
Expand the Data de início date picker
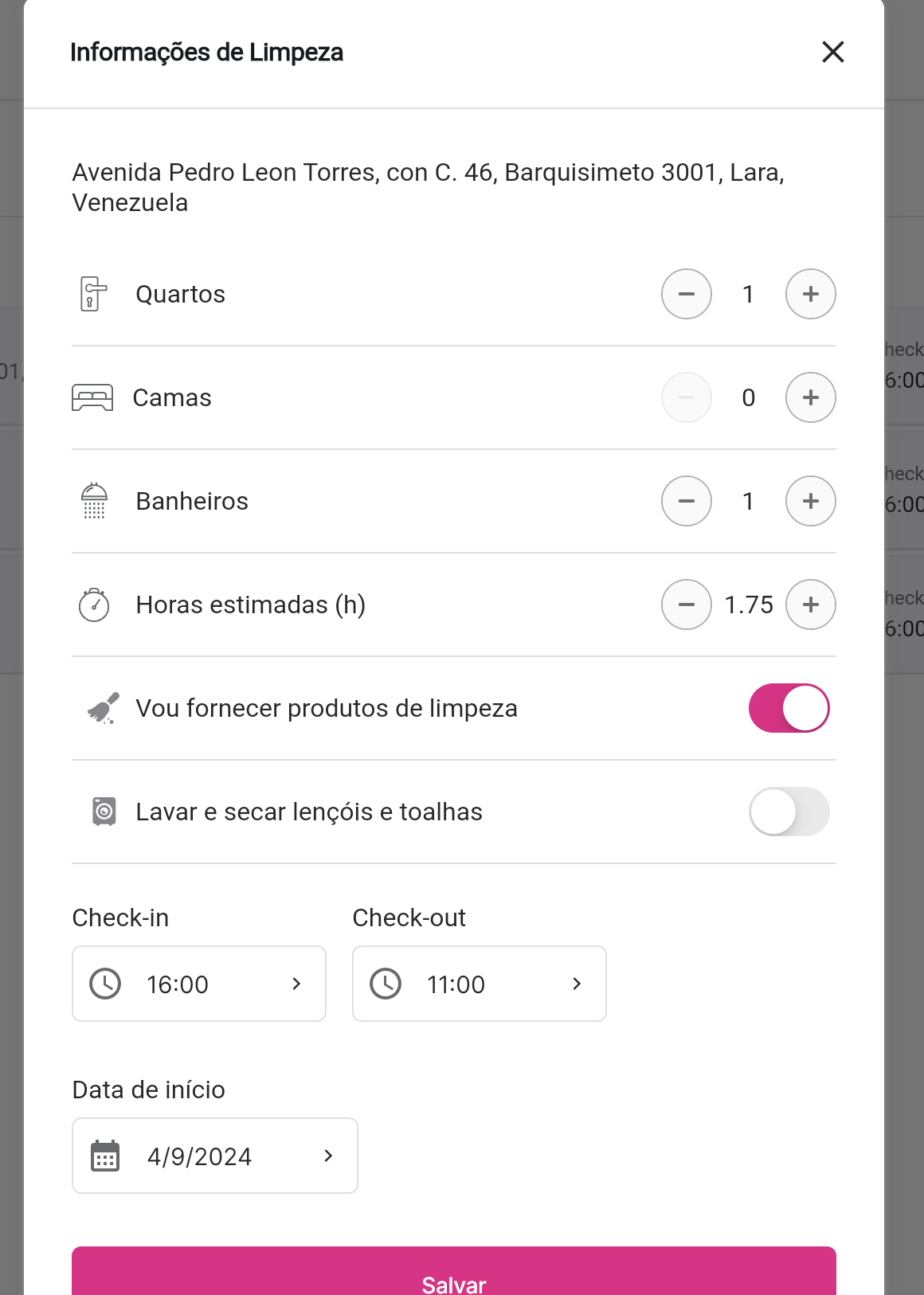(215, 1156)
